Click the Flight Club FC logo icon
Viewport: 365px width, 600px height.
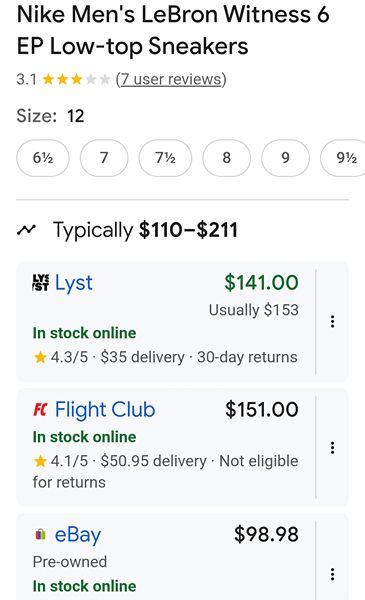pos(40,409)
